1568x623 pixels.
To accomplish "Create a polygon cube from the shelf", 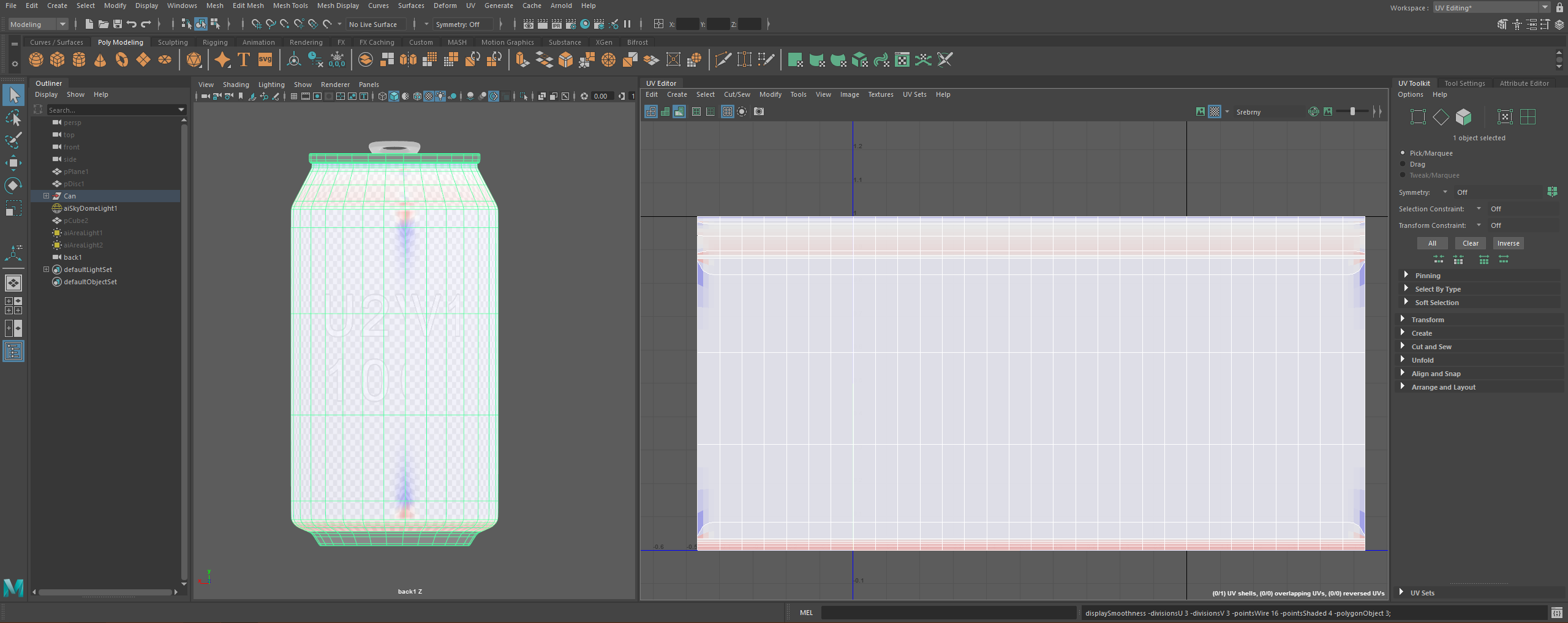I will pyautogui.click(x=58, y=59).
